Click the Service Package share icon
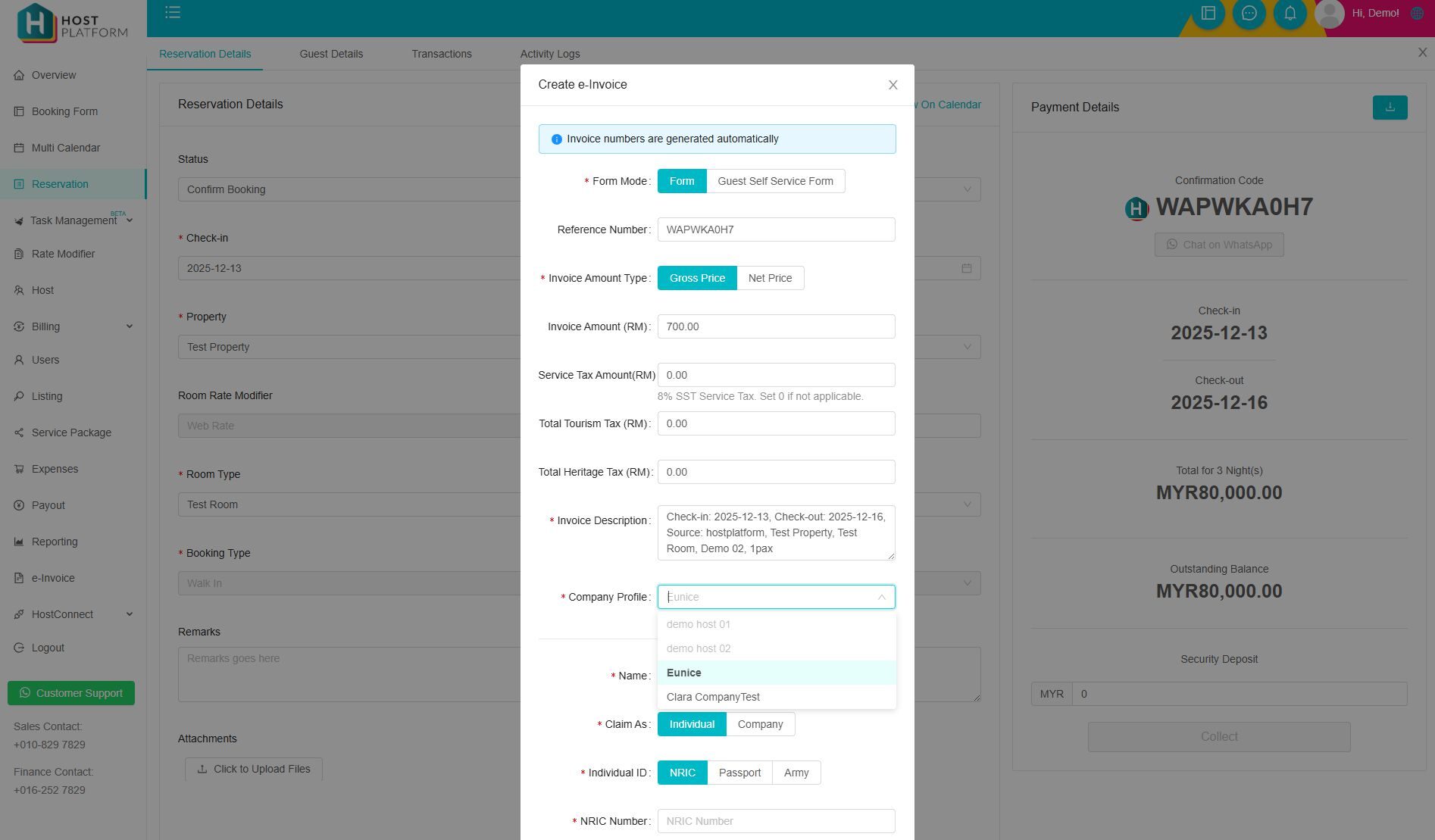This screenshot has height=840, width=1435. [x=19, y=432]
